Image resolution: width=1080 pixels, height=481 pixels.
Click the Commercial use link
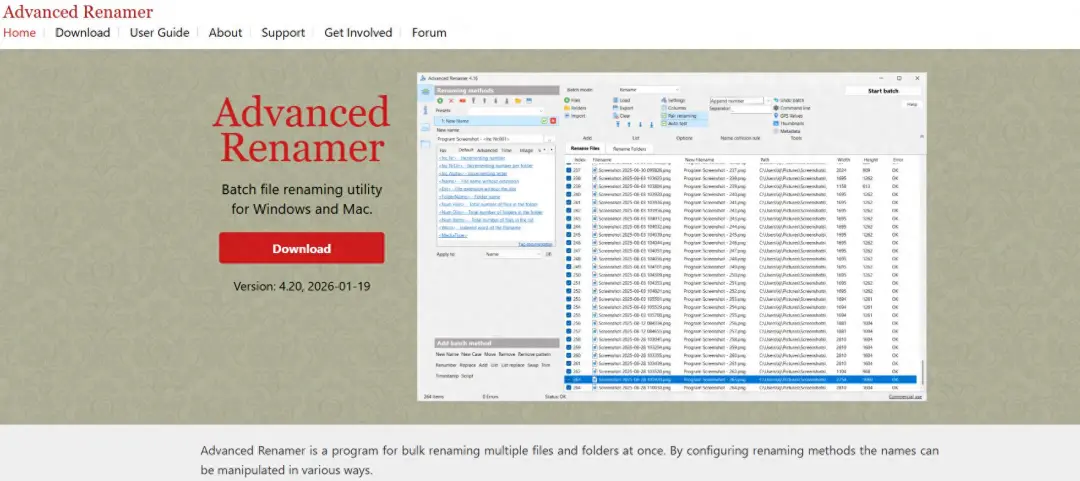point(906,397)
